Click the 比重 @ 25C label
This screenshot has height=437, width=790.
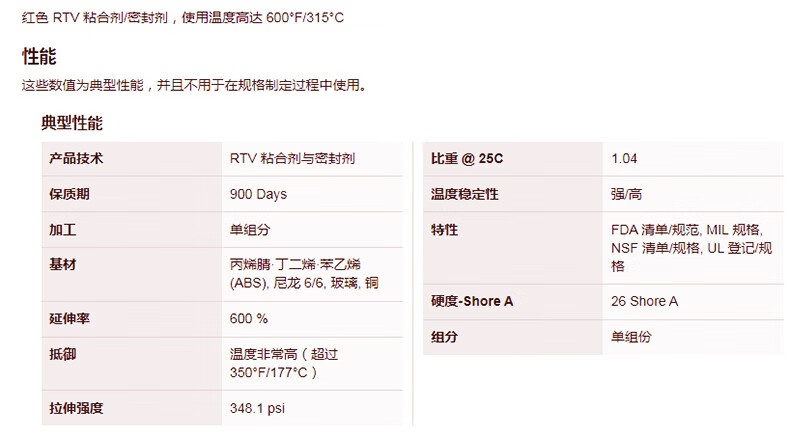coord(467,158)
